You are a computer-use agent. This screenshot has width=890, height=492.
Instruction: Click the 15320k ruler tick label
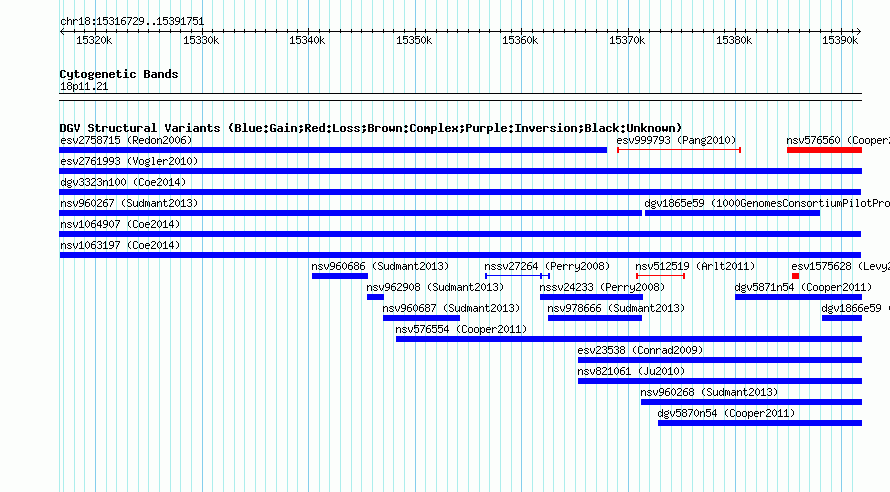pyautogui.click(x=94, y=40)
